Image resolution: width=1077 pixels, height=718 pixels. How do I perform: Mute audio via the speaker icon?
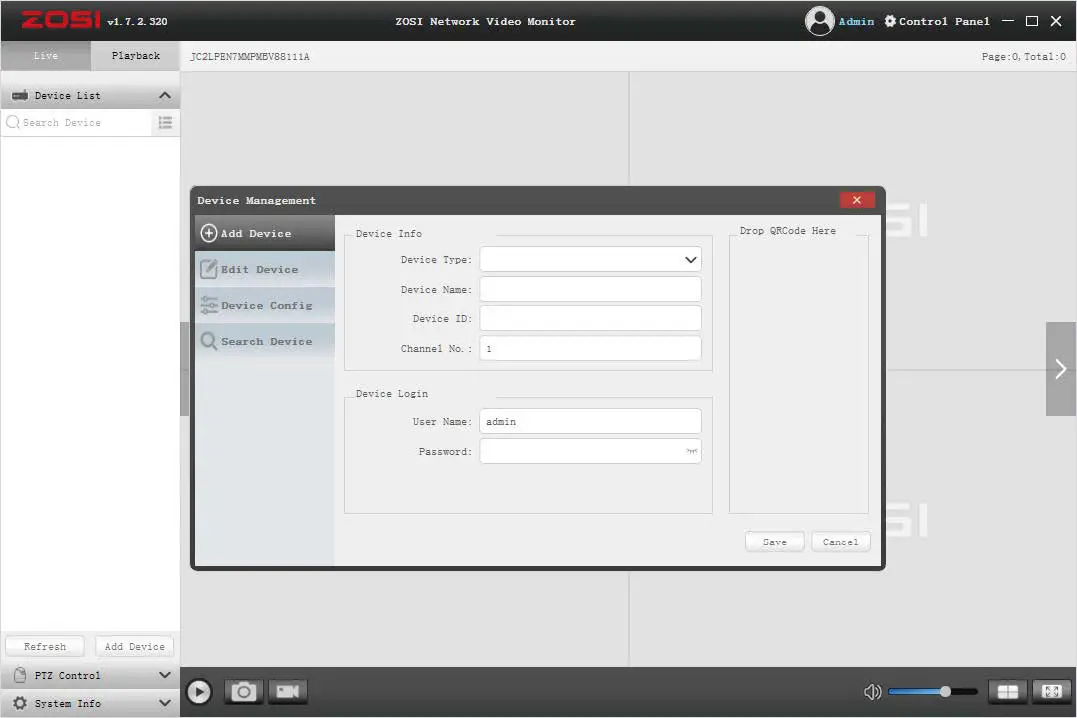point(872,692)
